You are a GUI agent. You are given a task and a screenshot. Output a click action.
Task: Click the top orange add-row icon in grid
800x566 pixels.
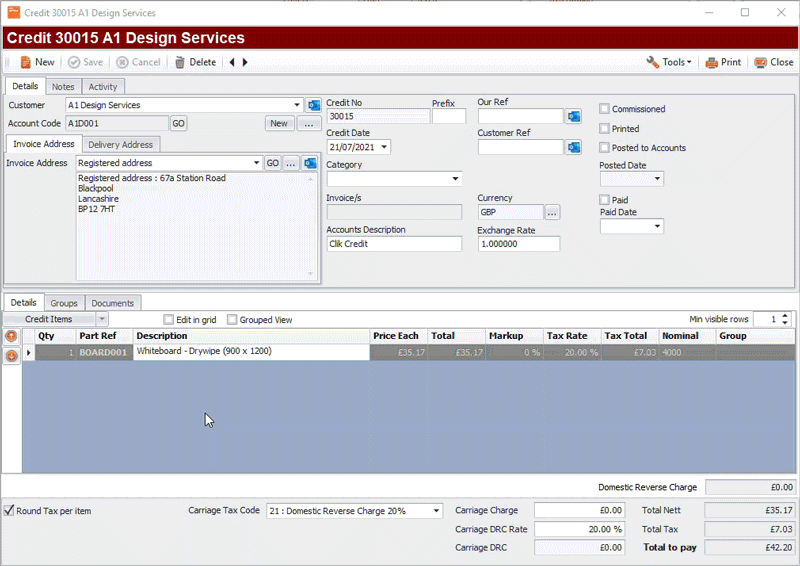pos(11,336)
